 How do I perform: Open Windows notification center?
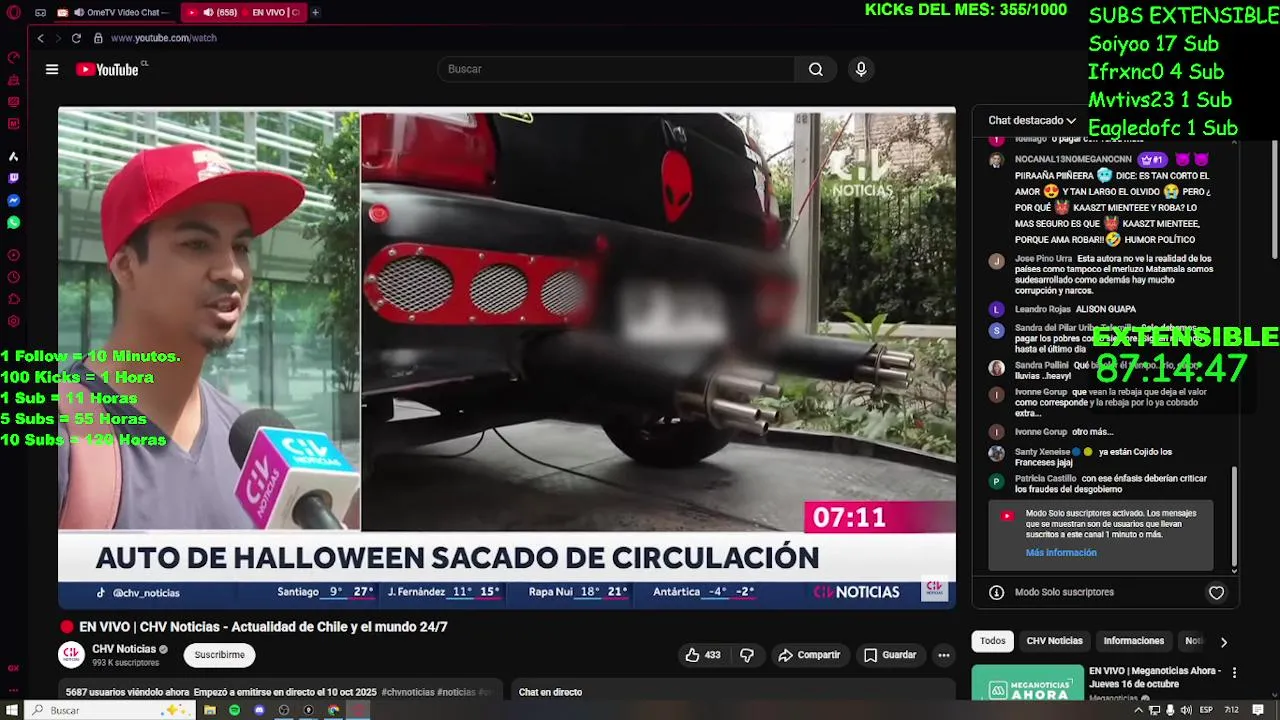coord(1260,710)
